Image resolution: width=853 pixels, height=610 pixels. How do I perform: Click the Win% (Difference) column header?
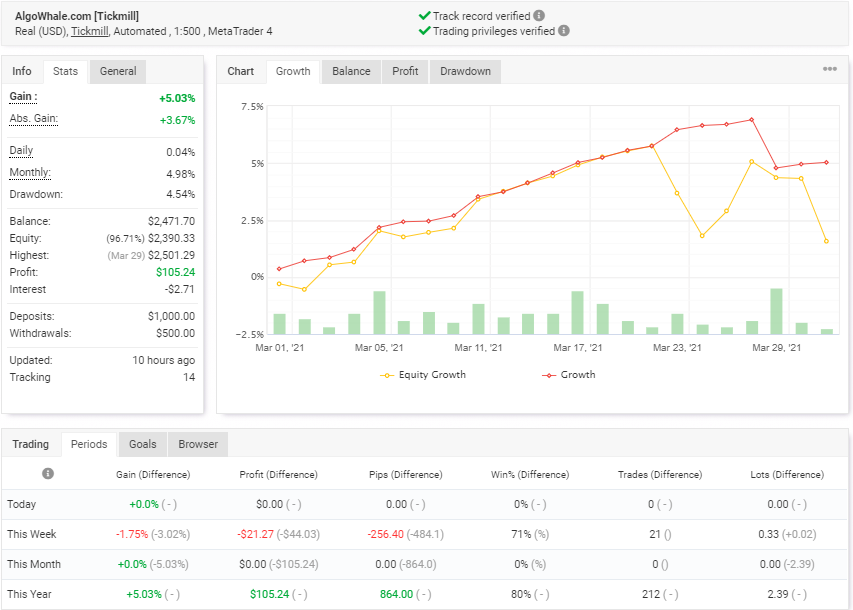pyautogui.click(x=530, y=475)
